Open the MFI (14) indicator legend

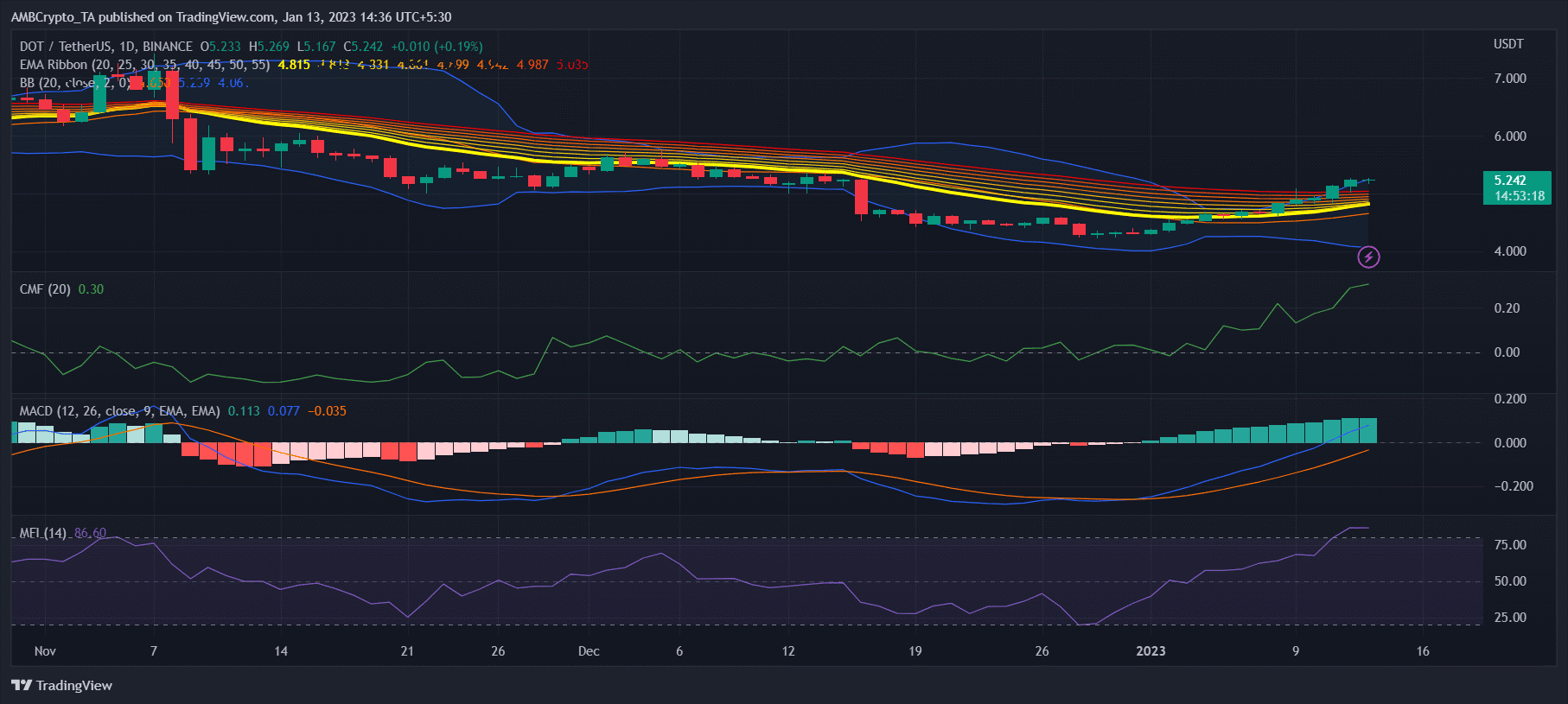click(x=43, y=533)
